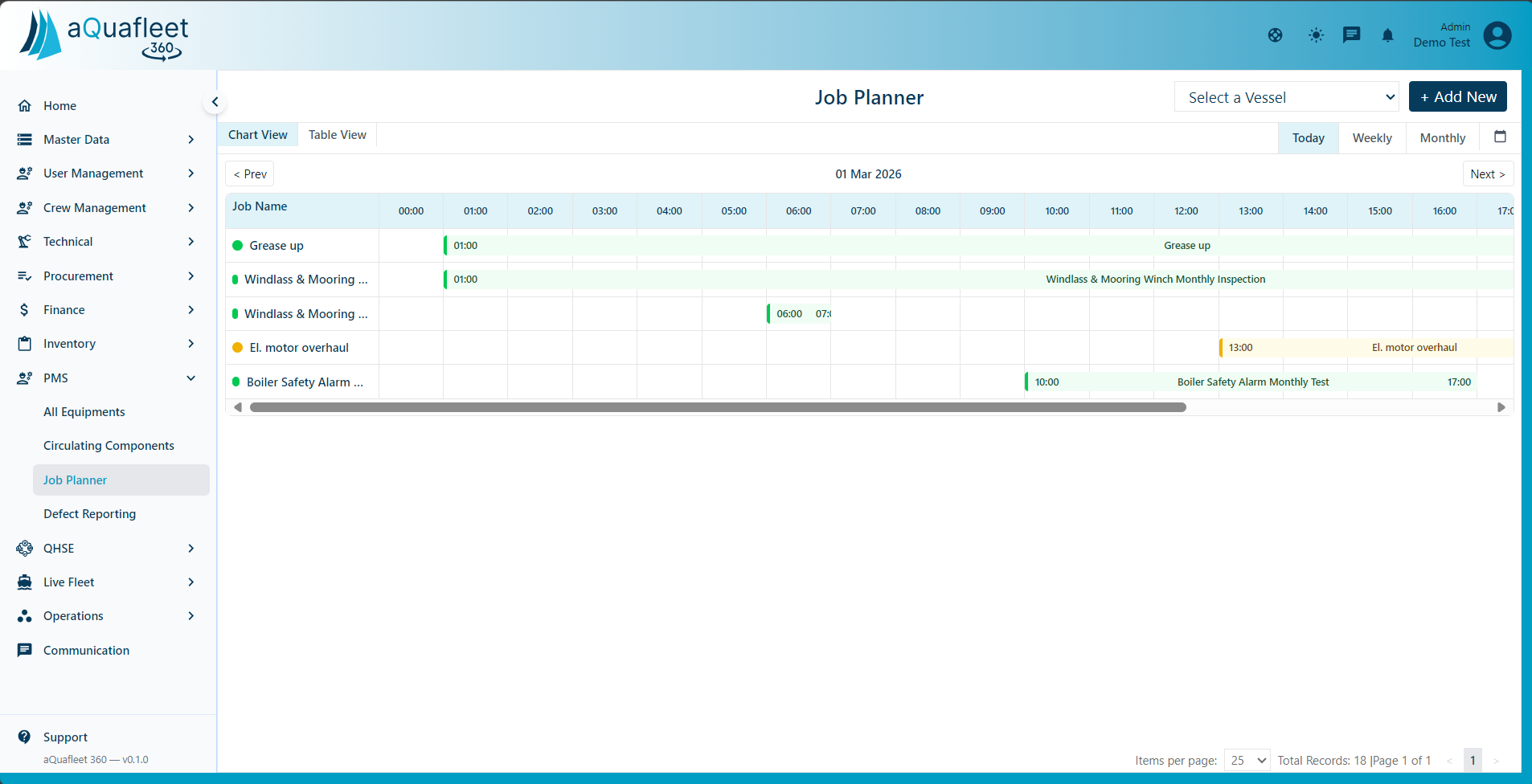Screen dimensions: 1532x784
Task: Switch to Table View tab
Action: [x=337, y=134]
